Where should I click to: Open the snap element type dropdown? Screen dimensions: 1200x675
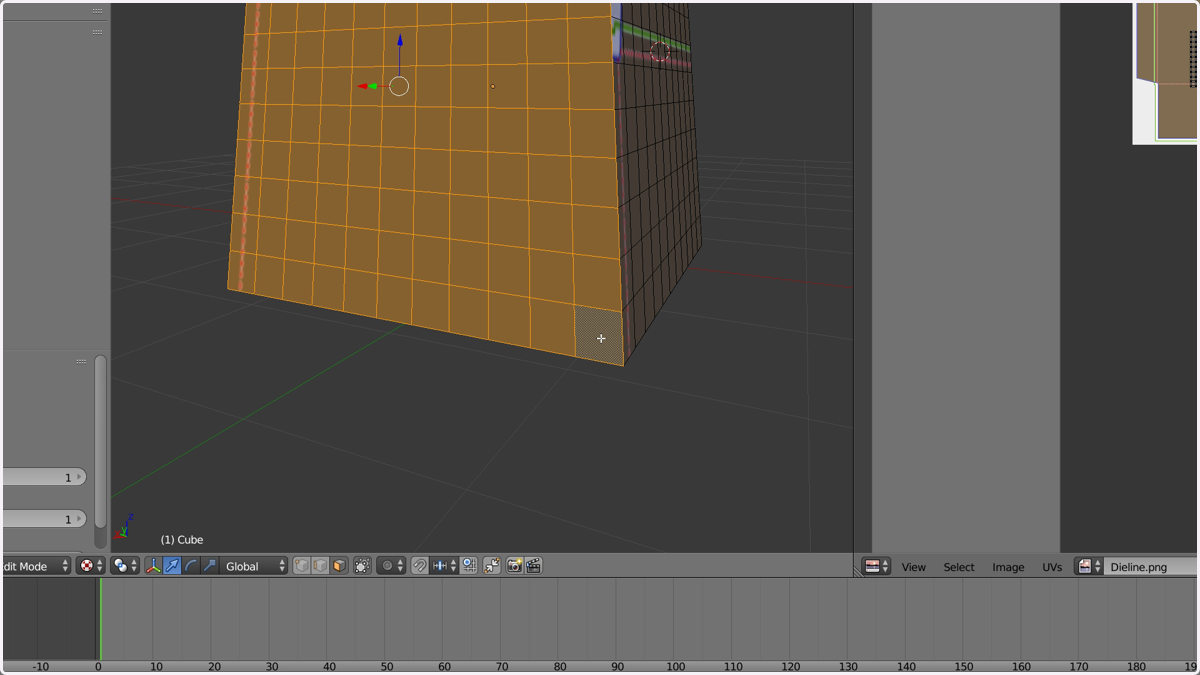444,566
